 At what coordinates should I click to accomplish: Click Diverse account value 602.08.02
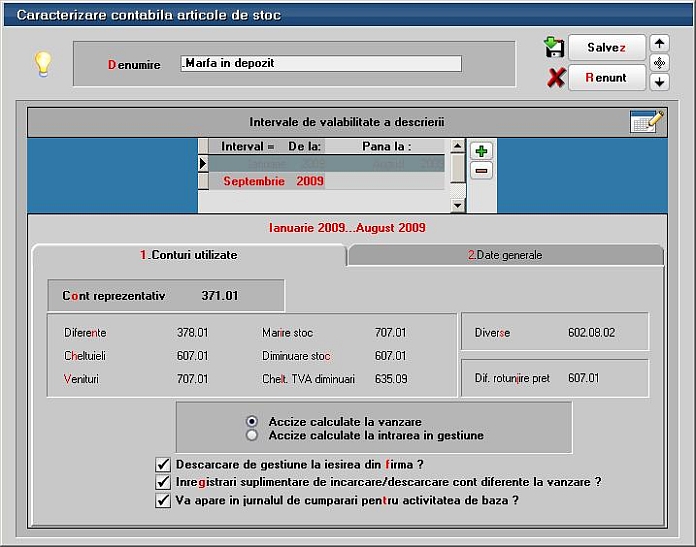(592, 333)
